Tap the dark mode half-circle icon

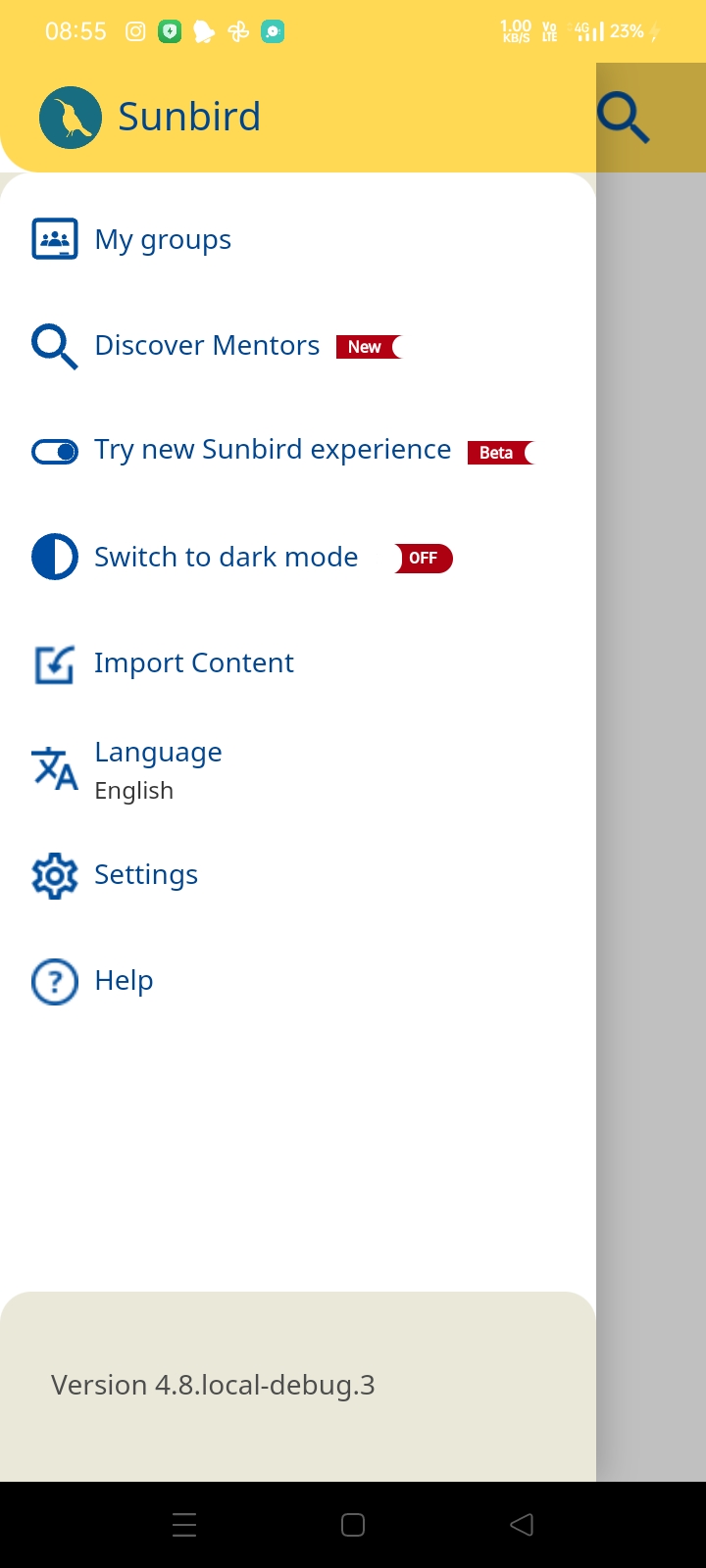[x=55, y=558]
